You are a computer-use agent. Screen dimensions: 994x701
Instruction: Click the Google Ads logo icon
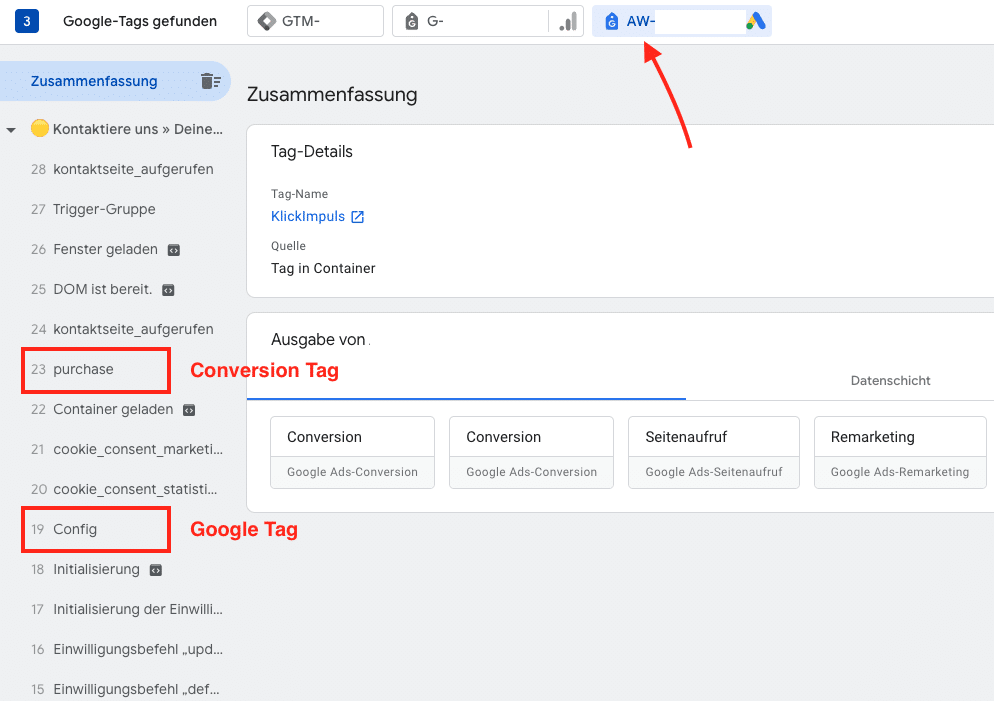pos(756,21)
